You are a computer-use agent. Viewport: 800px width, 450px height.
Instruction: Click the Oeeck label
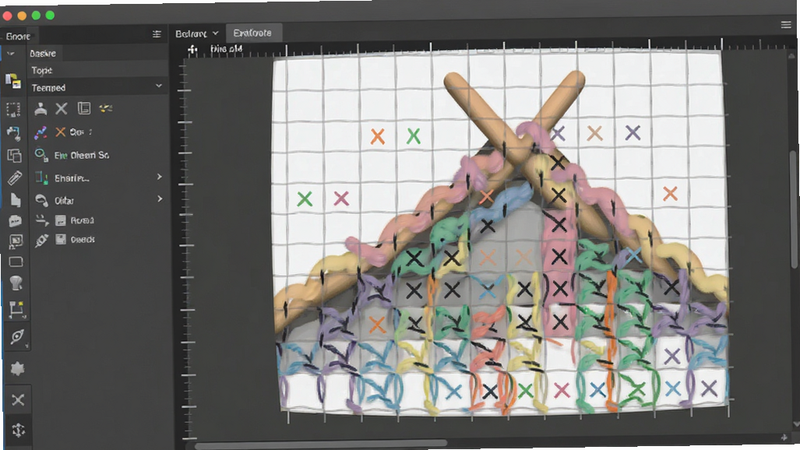[x=83, y=239]
